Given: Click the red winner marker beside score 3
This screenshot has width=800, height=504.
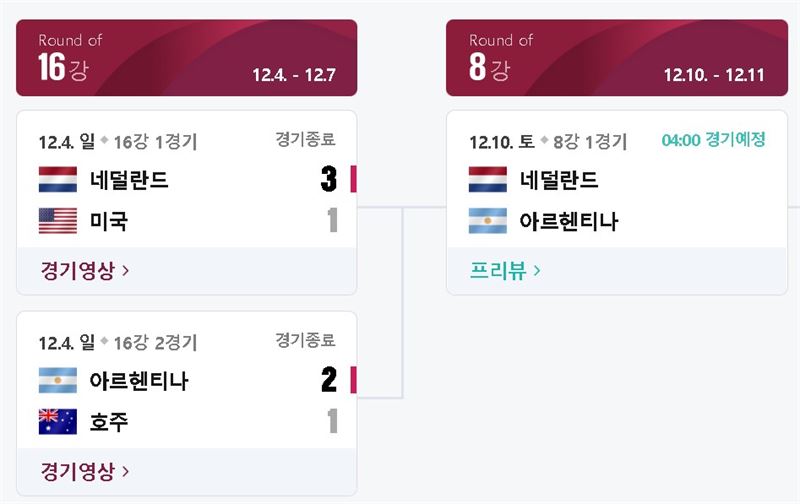Looking at the screenshot, I should pyautogui.click(x=354, y=179).
